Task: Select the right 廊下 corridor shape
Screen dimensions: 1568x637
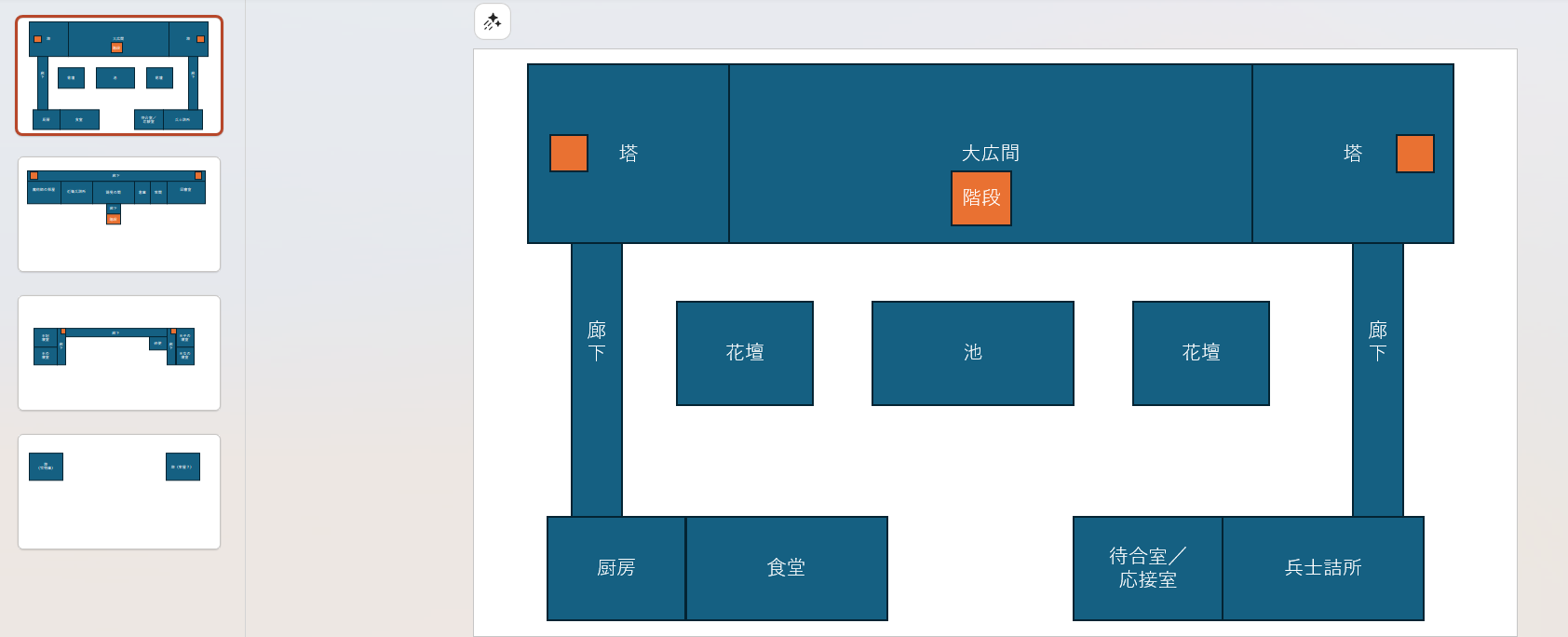Action: point(1378,380)
